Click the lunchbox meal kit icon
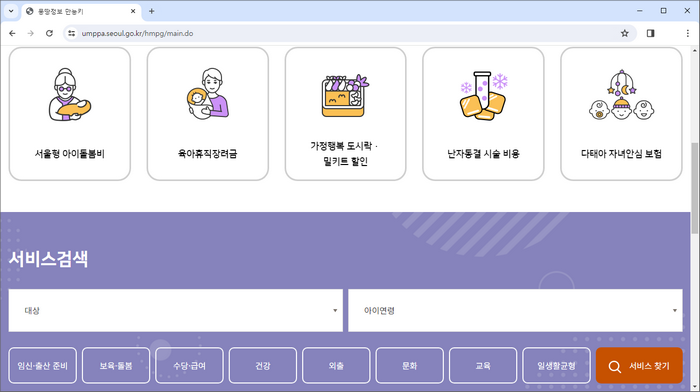The width and height of the screenshot is (700, 392). click(x=346, y=96)
